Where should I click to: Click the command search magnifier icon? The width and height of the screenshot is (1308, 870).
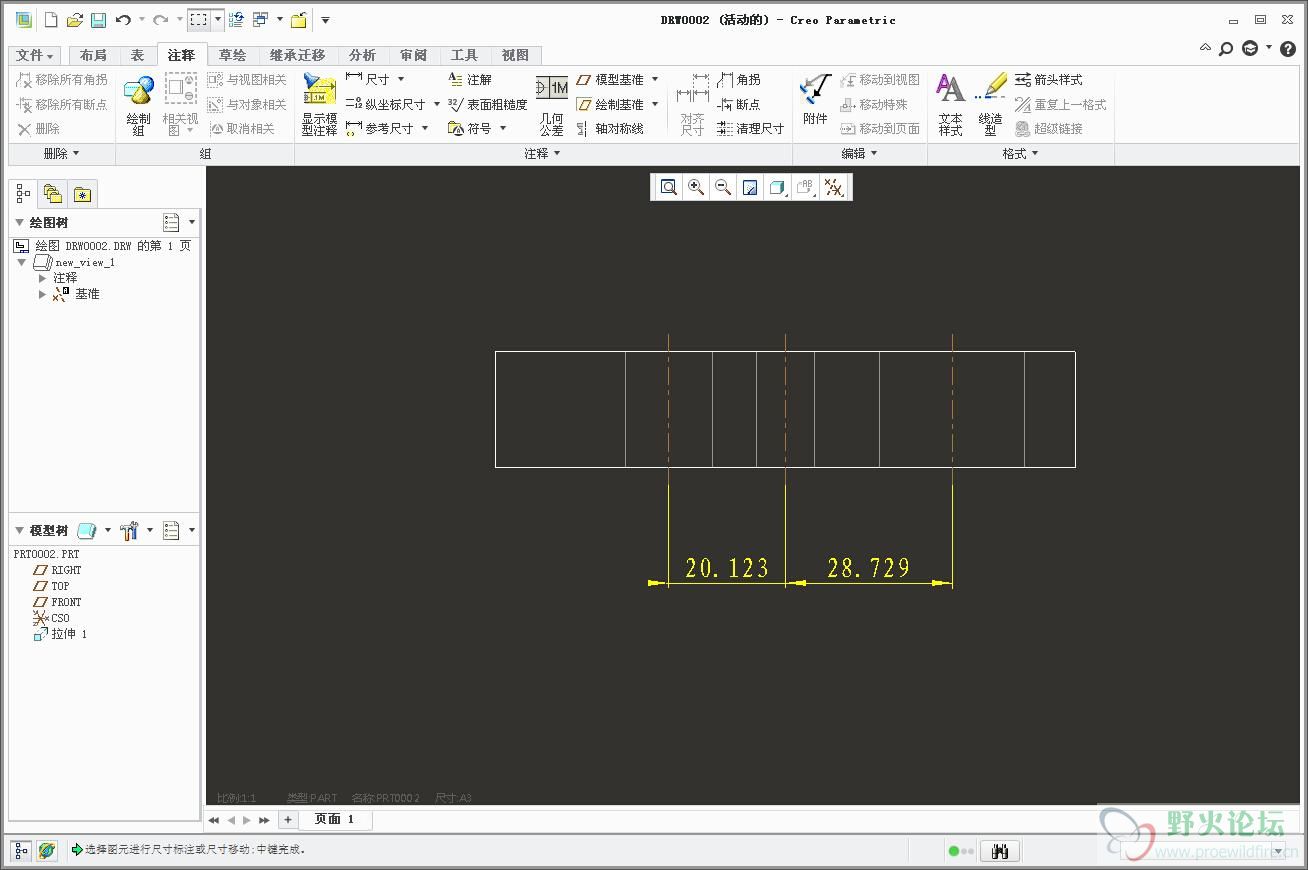pyautogui.click(x=1226, y=48)
